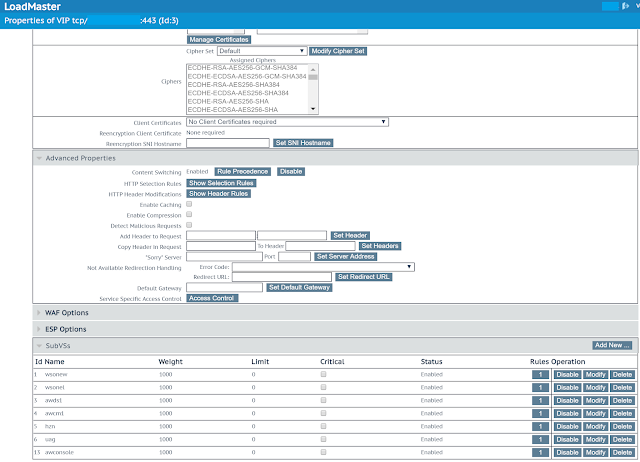Disable the hzn SubVS
Viewport: 640px width, 462px height.
pos(567,426)
